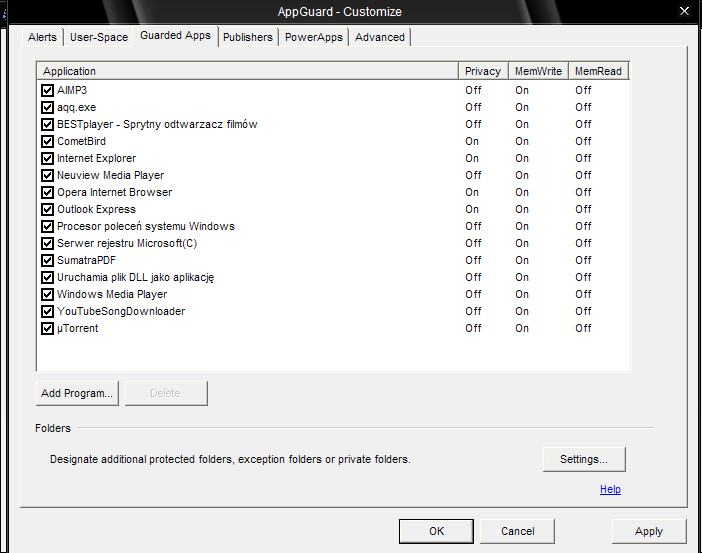Click SumatraPDF MemWrite value On

pos(522,261)
